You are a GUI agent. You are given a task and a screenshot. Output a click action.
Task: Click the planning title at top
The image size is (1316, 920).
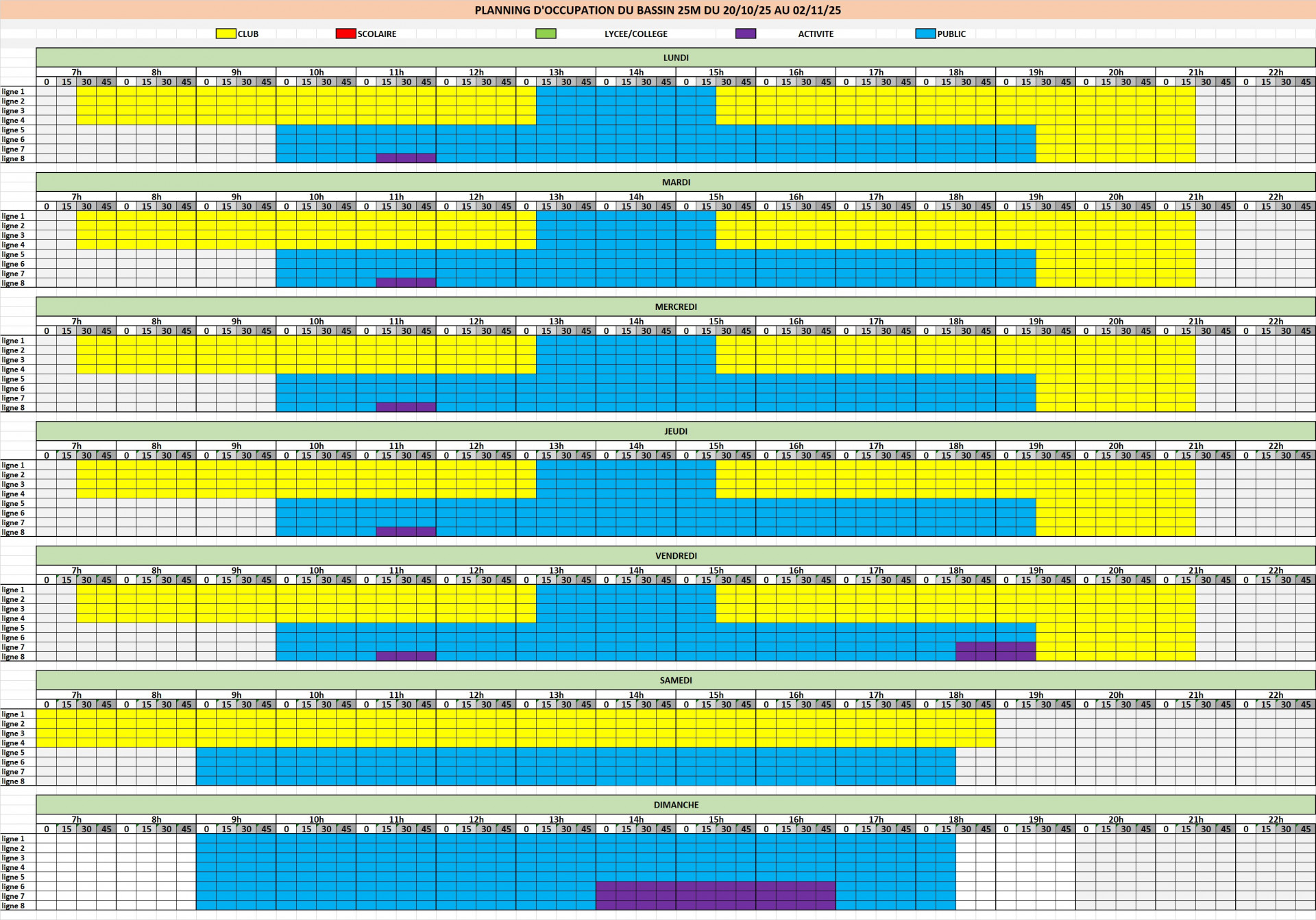(657, 10)
